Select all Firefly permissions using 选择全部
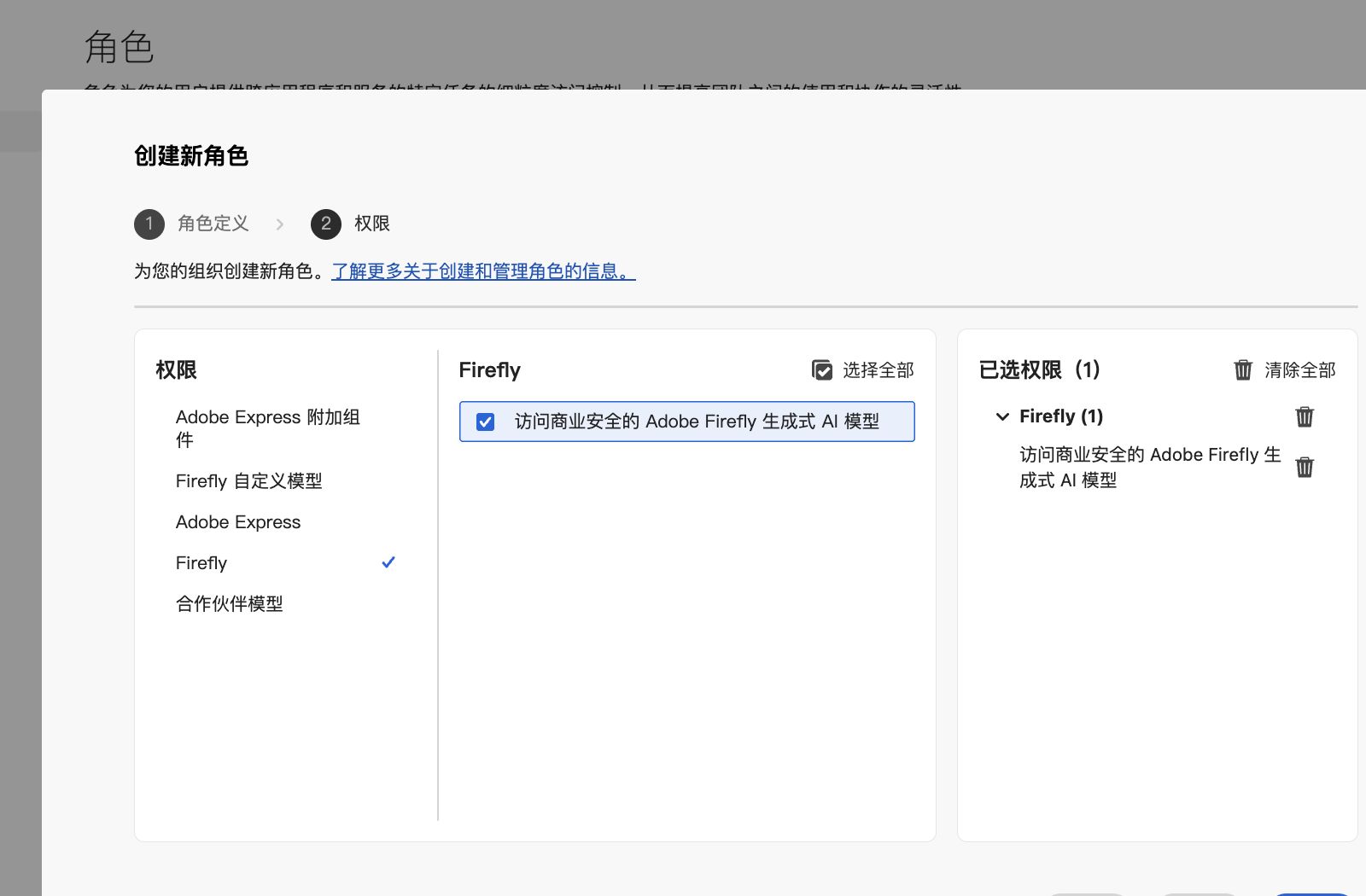This screenshot has width=1366, height=896. tap(862, 370)
